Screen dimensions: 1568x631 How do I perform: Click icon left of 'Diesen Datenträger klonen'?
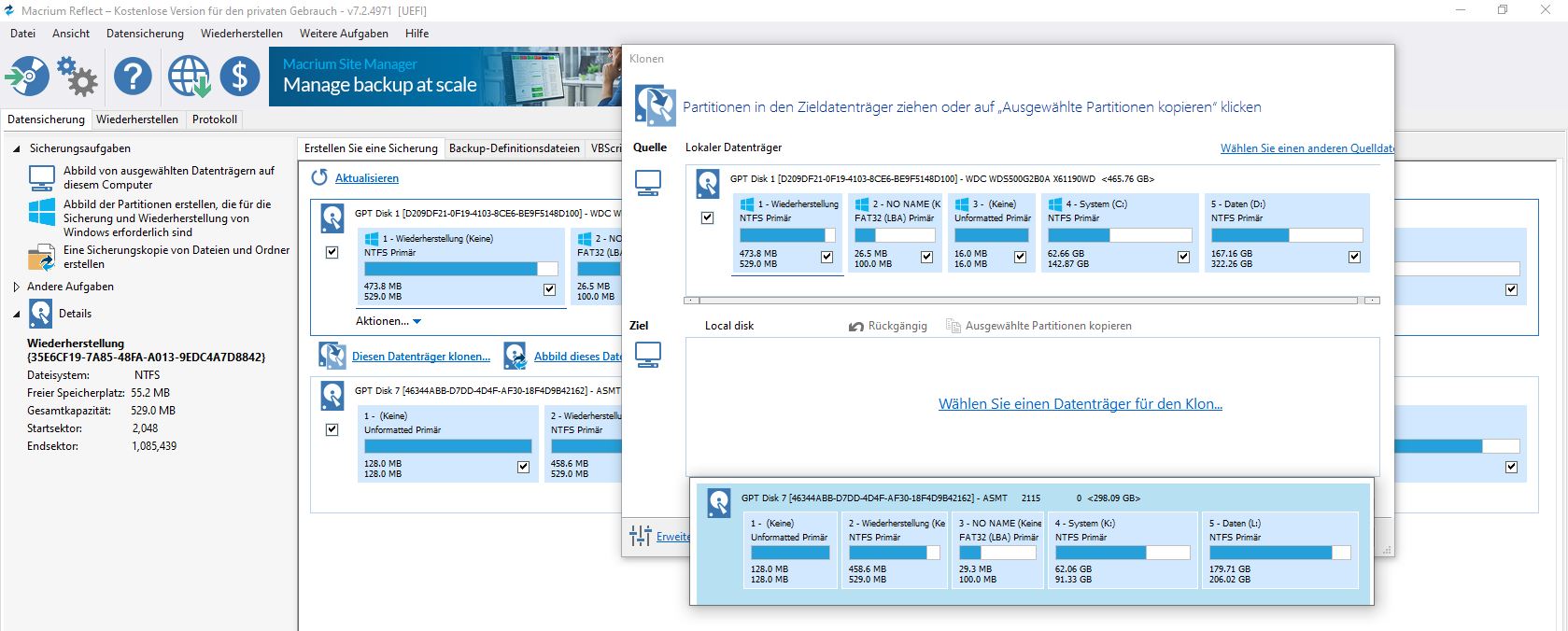tap(332, 356)
